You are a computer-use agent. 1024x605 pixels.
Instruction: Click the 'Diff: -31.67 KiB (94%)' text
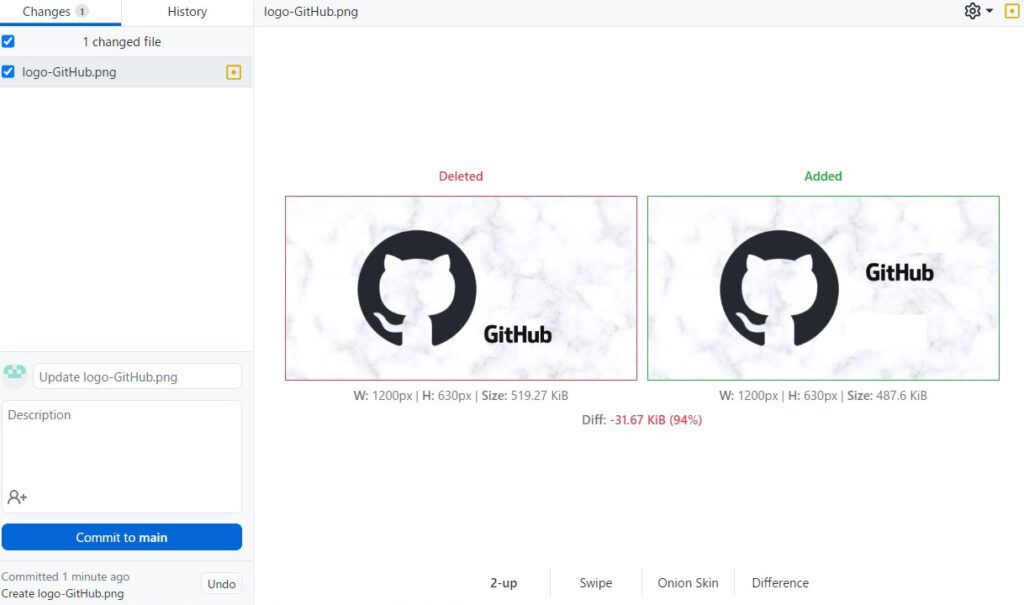[641, 419]
